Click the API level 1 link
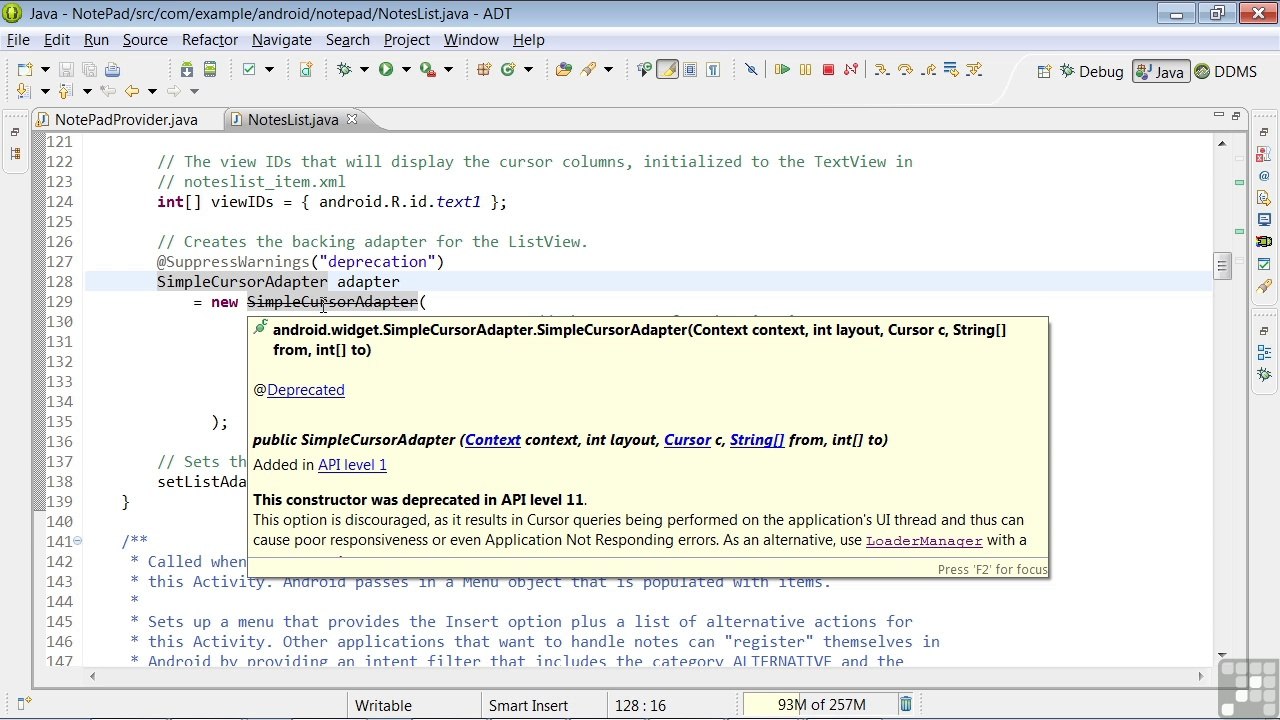The height and width of the screenshot is (720, 1280). (352, 465)
